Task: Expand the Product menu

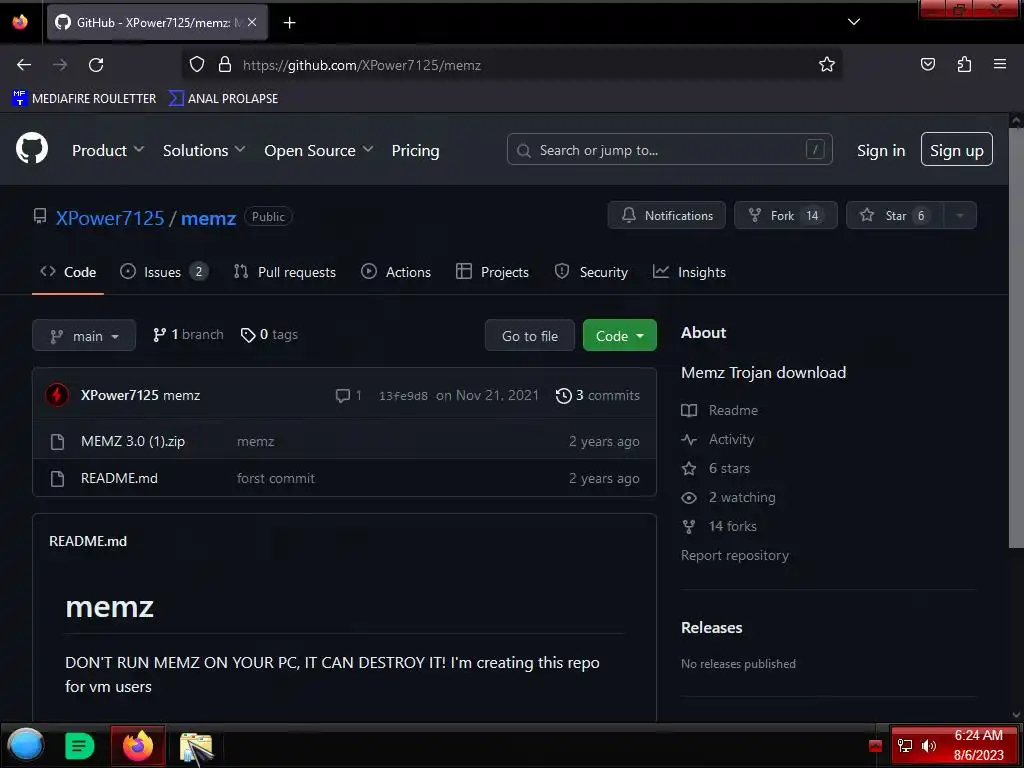Action: pyautogui.click(x=108, y=150)
